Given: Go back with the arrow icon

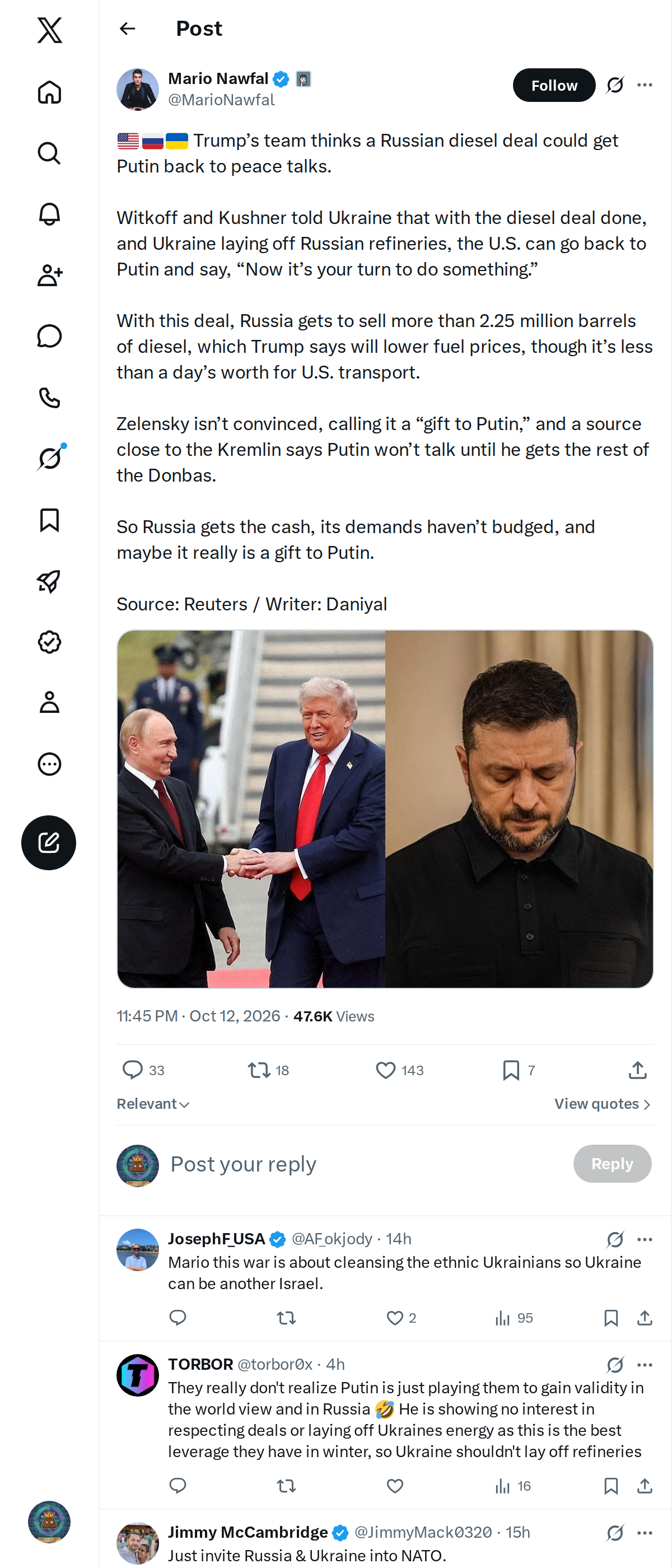Looking at the screenshot, I should click(127, 29).
